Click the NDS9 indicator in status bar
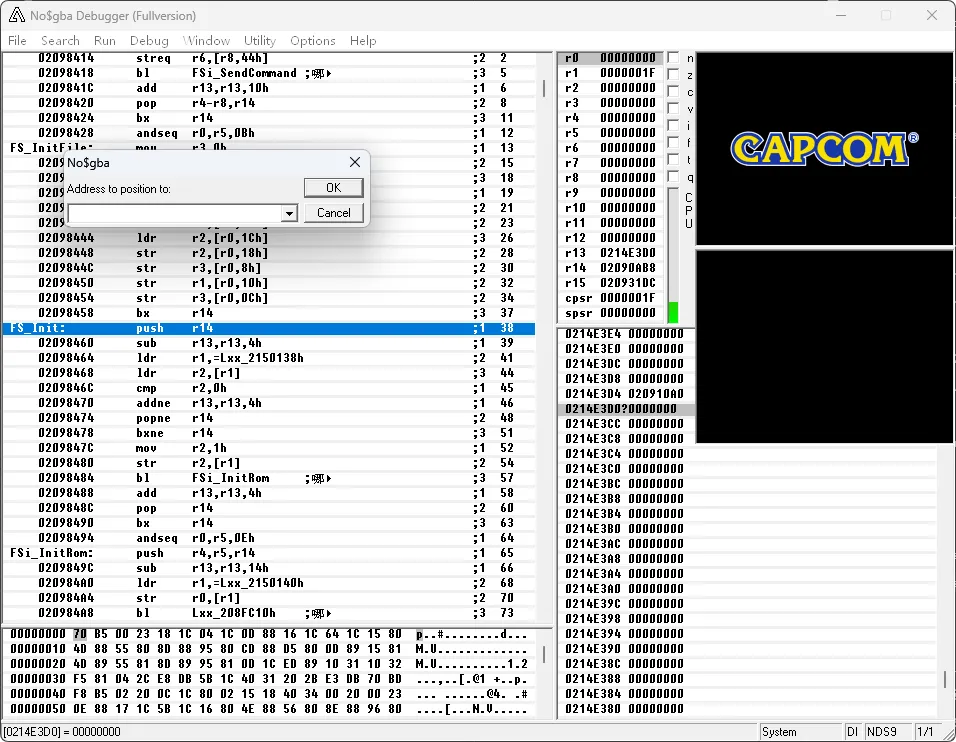Screen dimensions: 956x742 coord(883,732)
